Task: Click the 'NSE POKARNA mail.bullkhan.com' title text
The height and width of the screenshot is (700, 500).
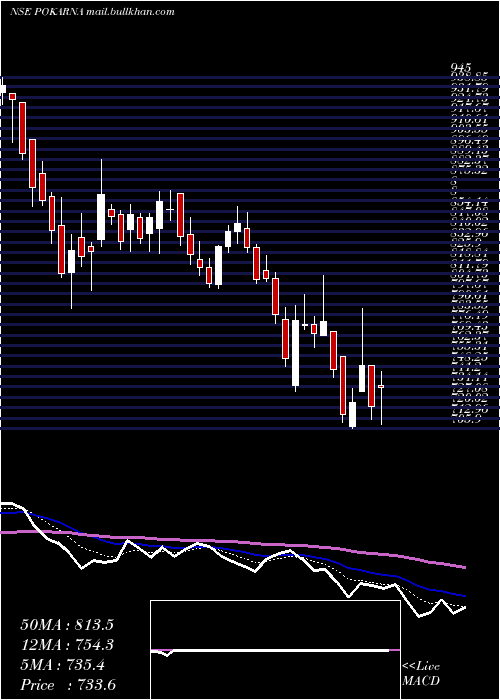Action: click(x=92, y=12)
